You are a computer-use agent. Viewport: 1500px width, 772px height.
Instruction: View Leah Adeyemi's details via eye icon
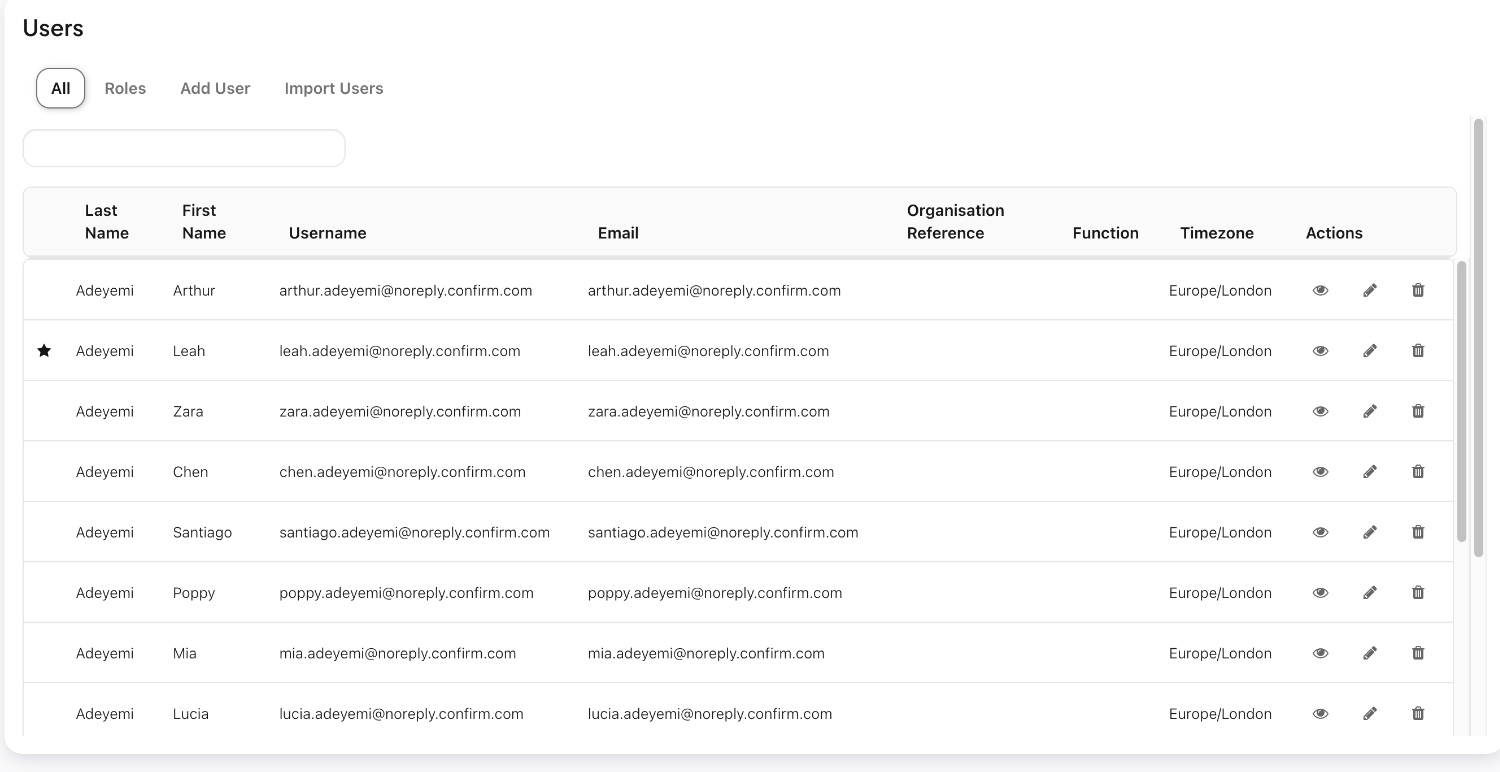point(1320,351)
